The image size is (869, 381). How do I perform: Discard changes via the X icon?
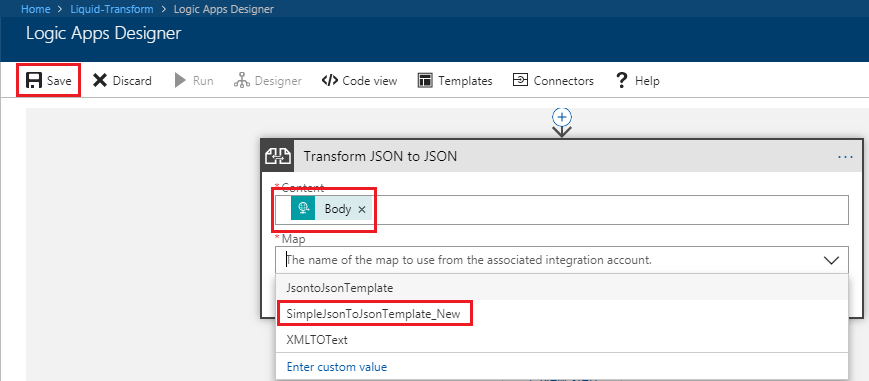(x=100, y=81)
